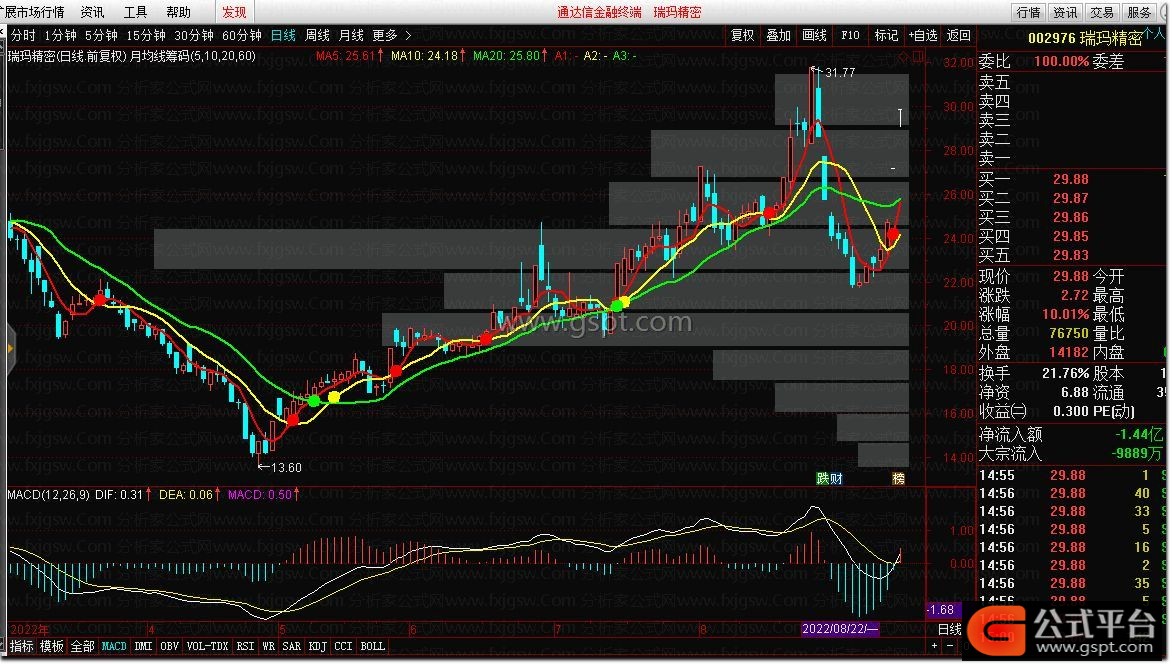Select the DMI indicator tab
The height and width of the screenshot is (664, 1172).
click(x=143, y=646)
